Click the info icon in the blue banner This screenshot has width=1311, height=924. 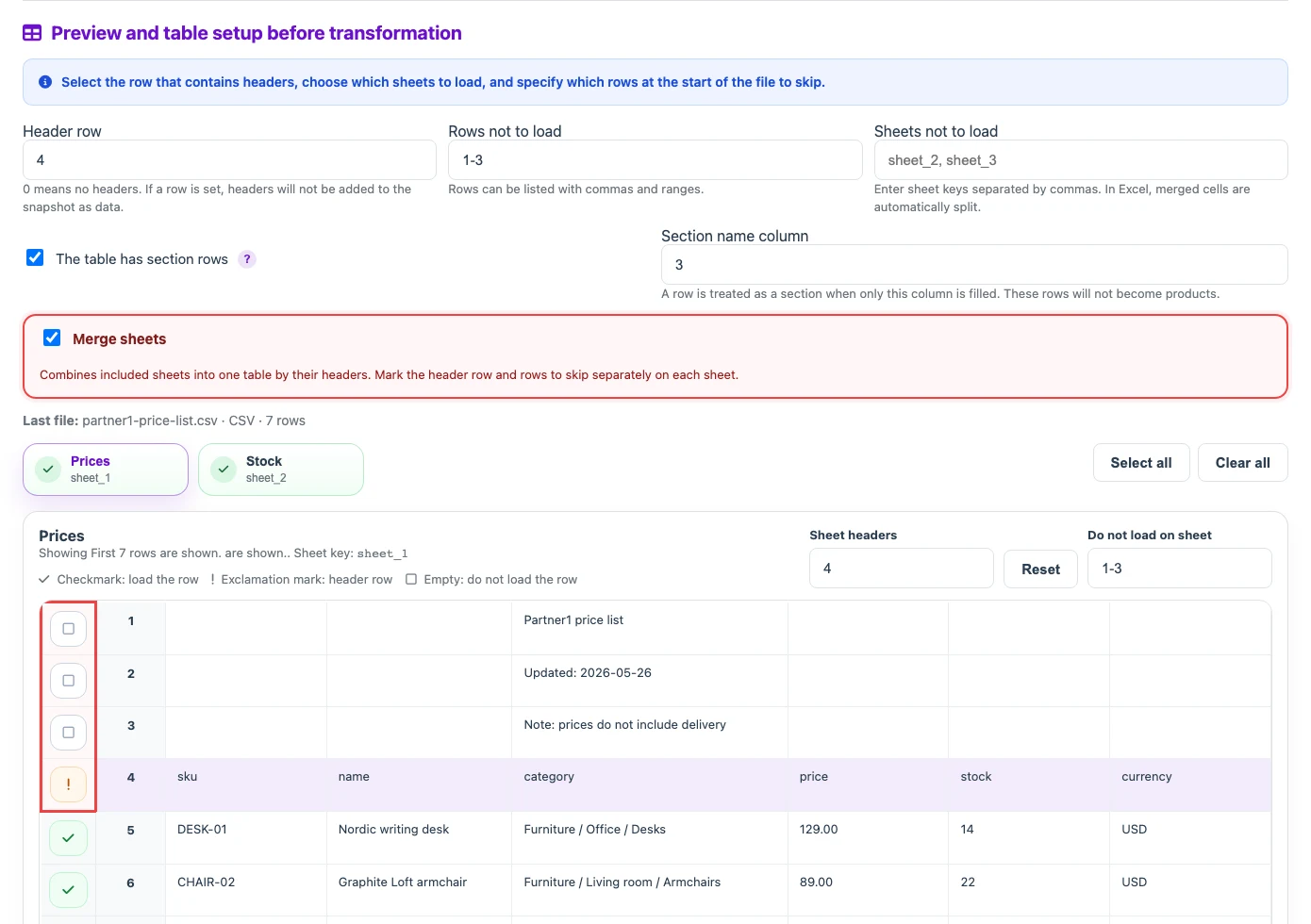pos(45,82)
